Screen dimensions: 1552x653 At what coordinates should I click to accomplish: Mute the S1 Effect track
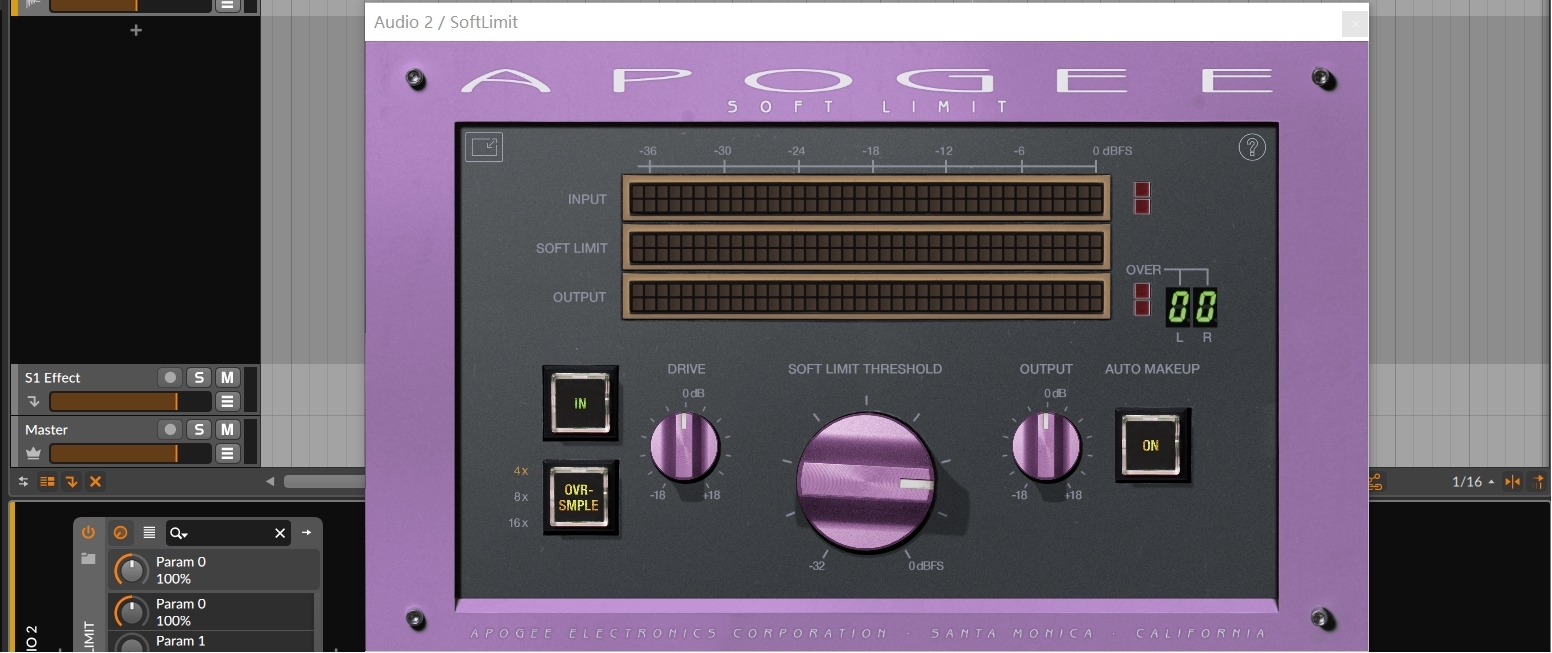228,377
